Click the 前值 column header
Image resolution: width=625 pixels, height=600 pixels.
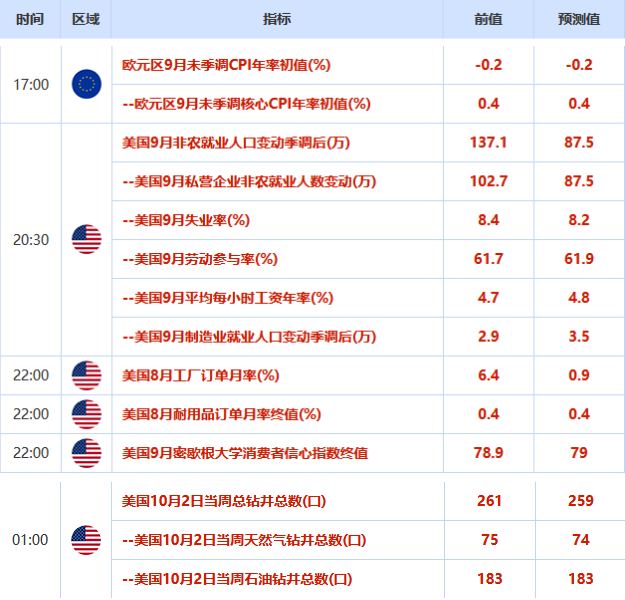(488, 19)
